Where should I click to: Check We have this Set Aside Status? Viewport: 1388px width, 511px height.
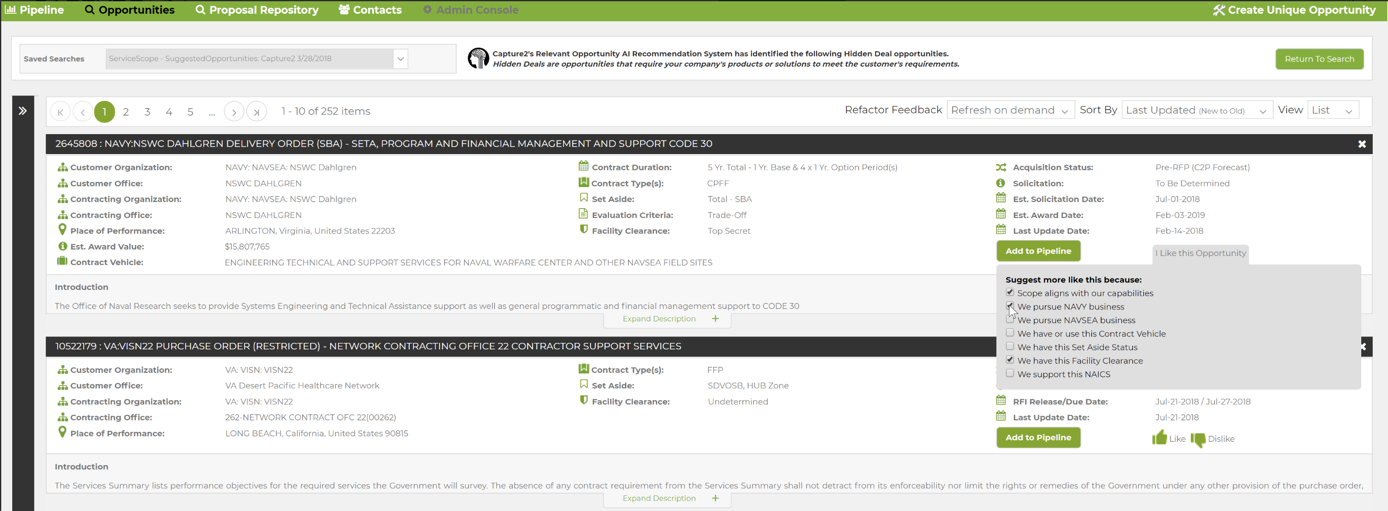tap(1010, 347)
